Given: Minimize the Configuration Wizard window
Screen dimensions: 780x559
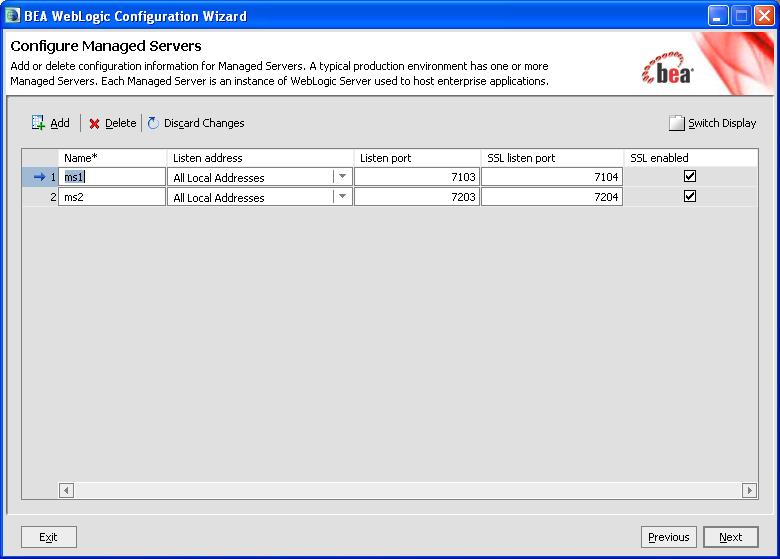Looking at the screenshot, I should pyautogui.click(x=718, y=16).
